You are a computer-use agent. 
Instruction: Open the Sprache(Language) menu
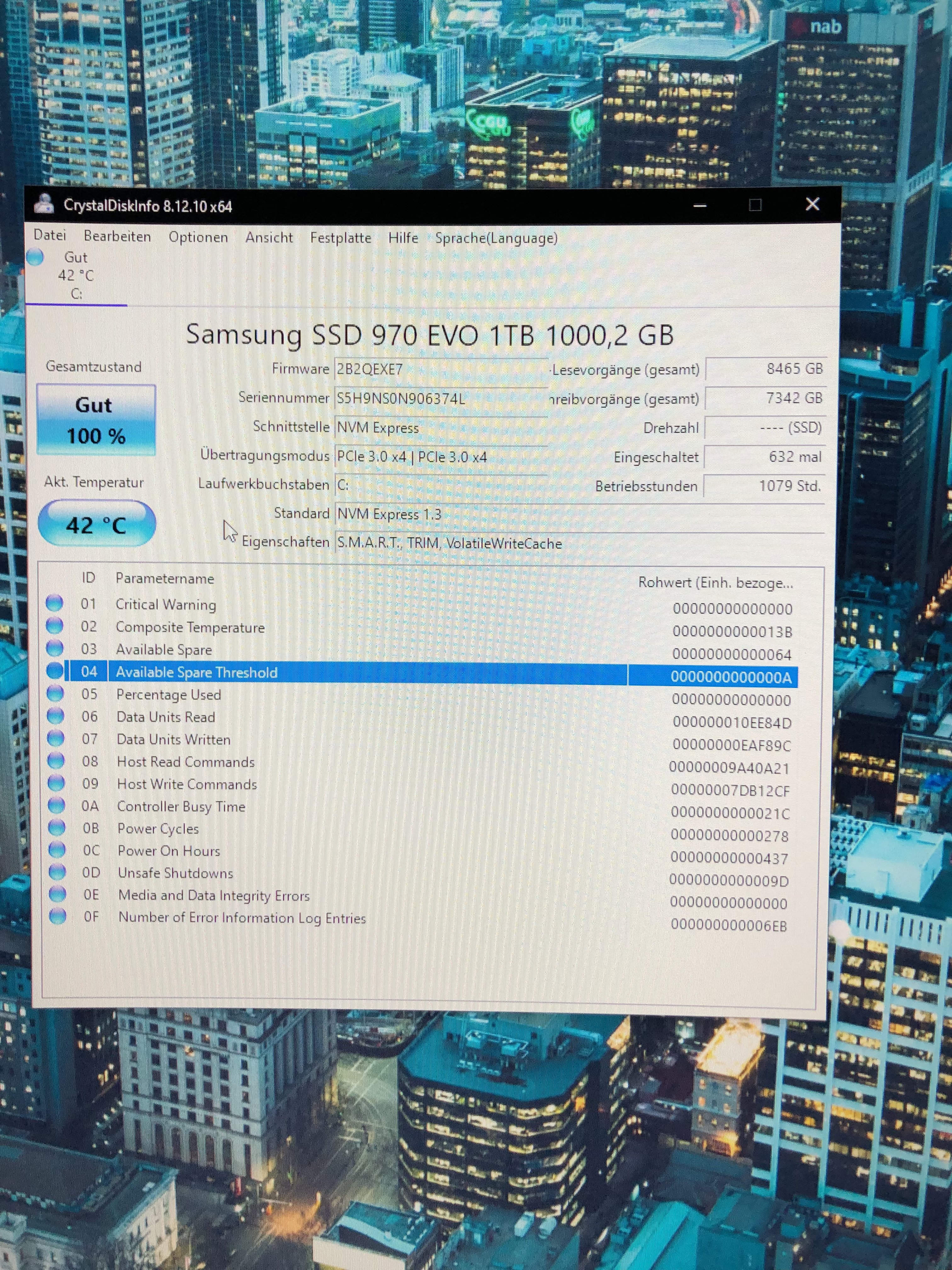tap(496, 238)
